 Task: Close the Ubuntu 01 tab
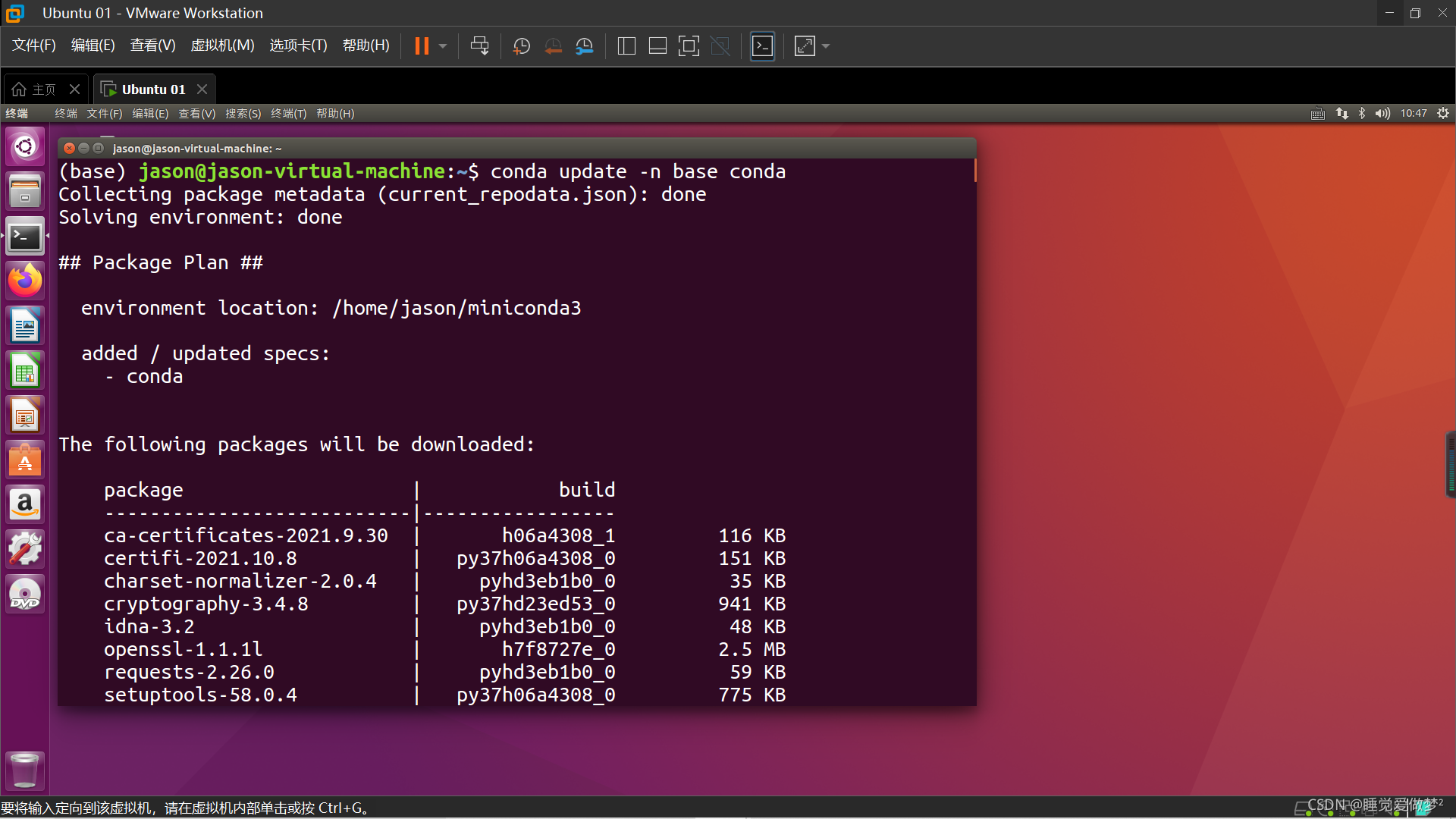[x=202, y=89]
